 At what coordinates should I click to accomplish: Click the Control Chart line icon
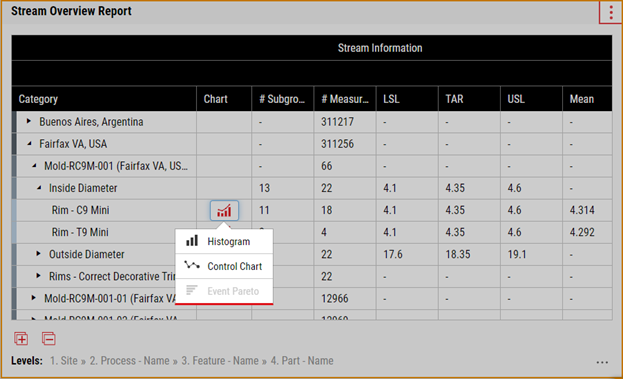point(192,265)
